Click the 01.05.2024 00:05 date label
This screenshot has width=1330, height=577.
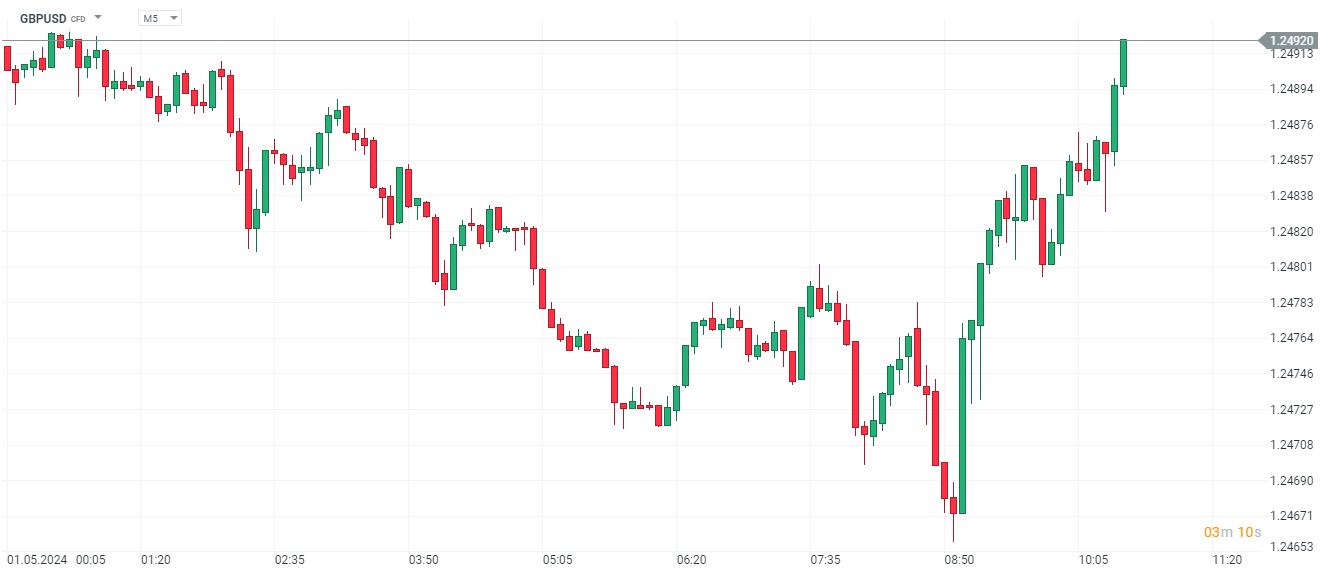[x=57, y=559]
